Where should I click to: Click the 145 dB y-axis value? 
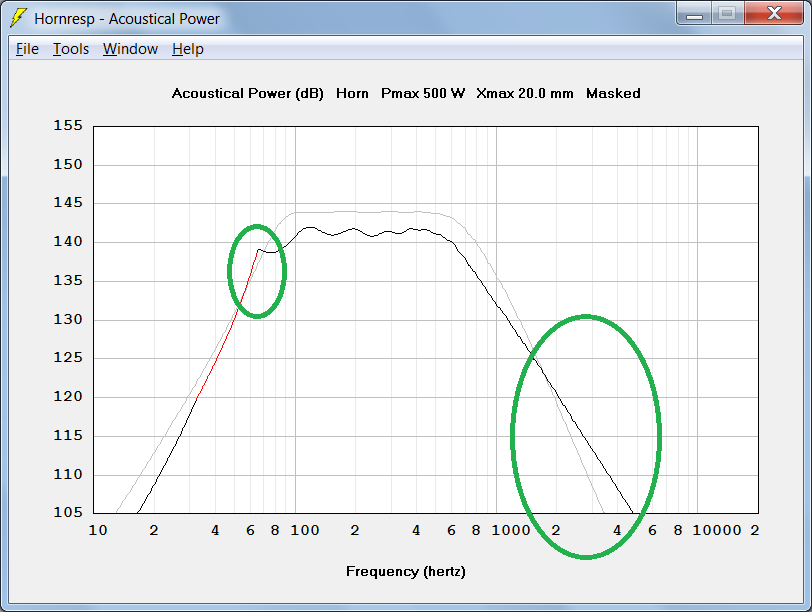click(x=68, y=203)
